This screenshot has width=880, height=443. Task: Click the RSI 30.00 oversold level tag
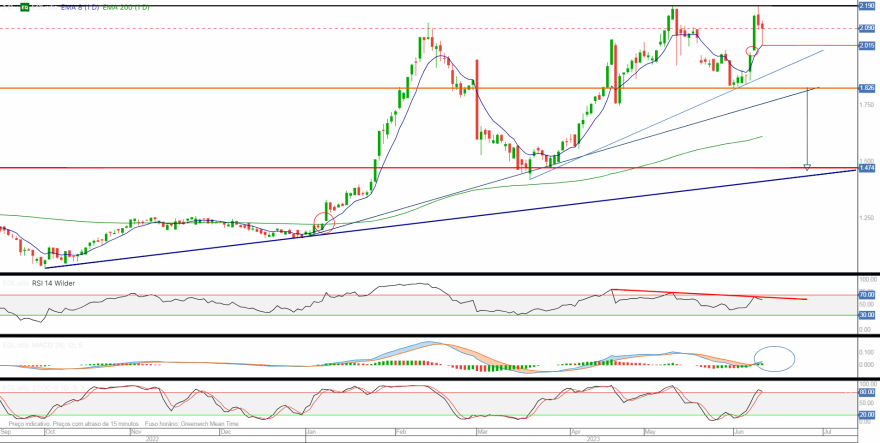click(x=867, y=315)
